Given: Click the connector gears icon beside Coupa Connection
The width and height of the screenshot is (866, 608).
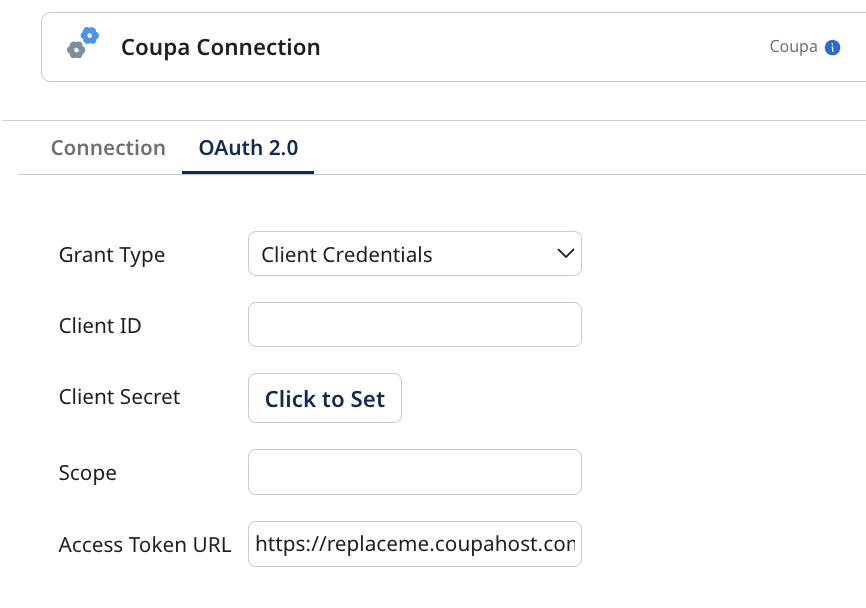Looking at the screenshot, I should pyautogui.click(x=81, y=46).
